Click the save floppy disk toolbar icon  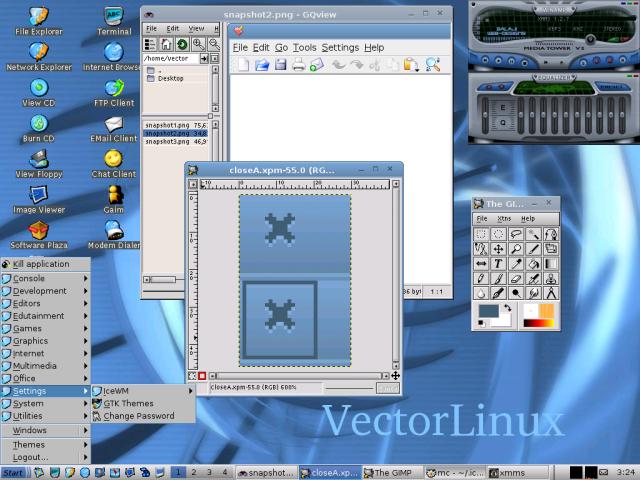tap(280, 64)
